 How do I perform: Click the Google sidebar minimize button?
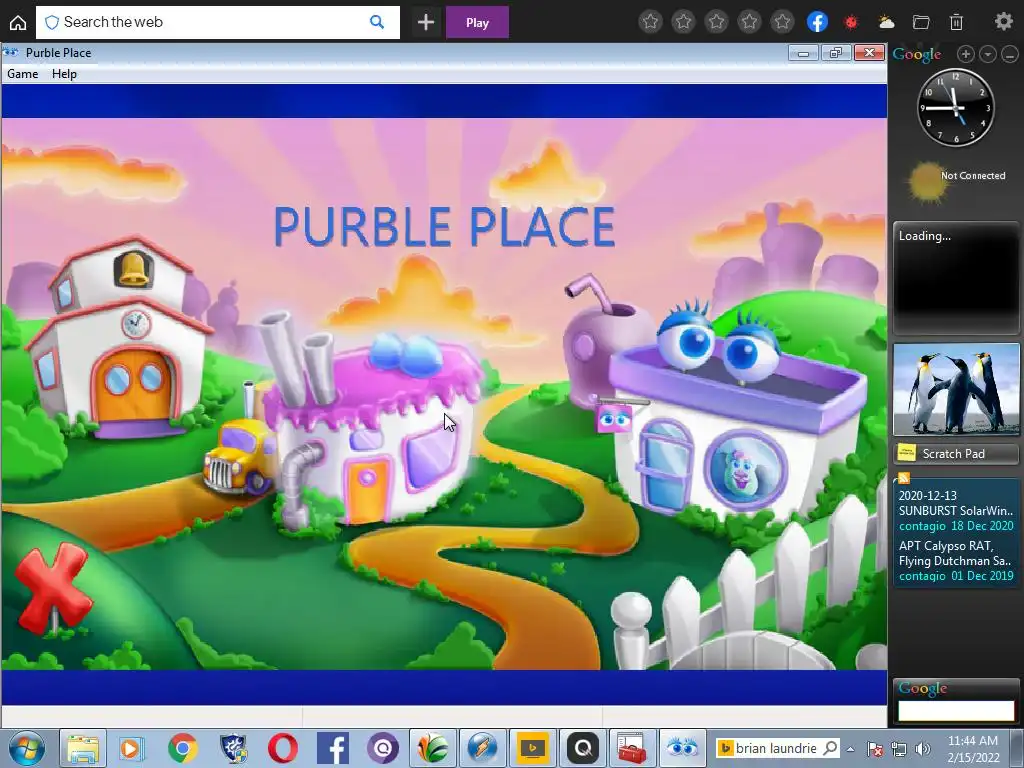pos(1010,54)
